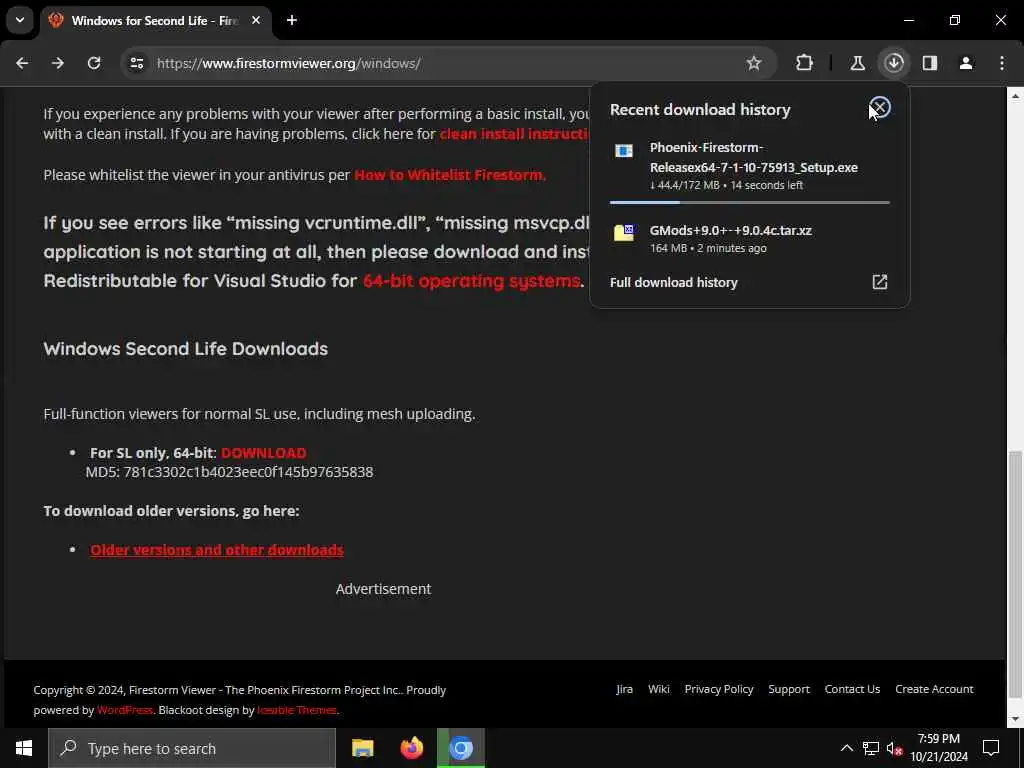Open 64-bit operating systems link
1024x768 pixels.
472,281
